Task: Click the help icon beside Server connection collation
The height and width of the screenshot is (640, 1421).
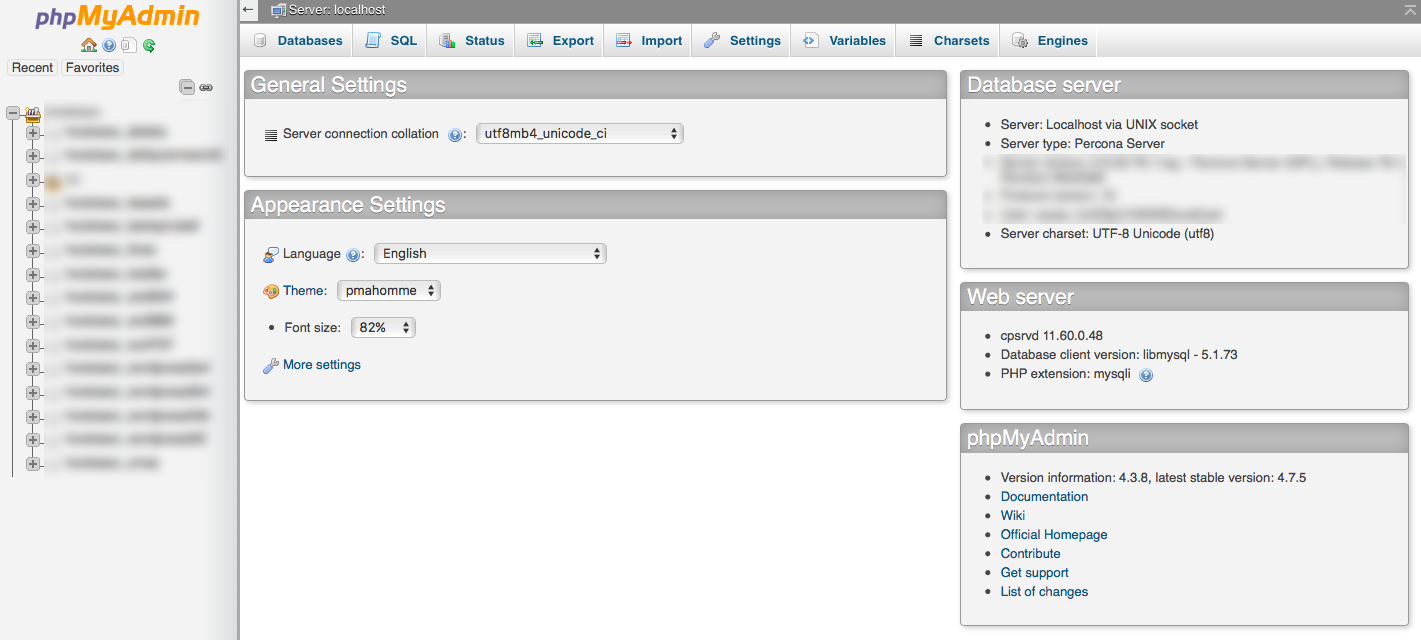Action: click(455, 134)
